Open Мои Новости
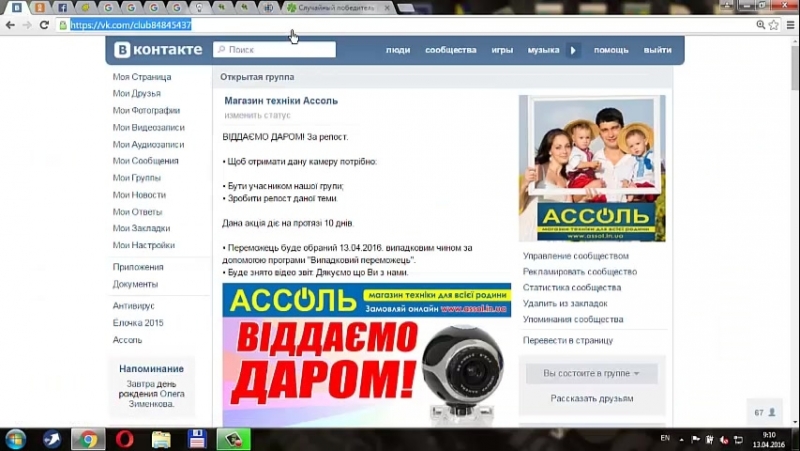 [x=139, y=194]
